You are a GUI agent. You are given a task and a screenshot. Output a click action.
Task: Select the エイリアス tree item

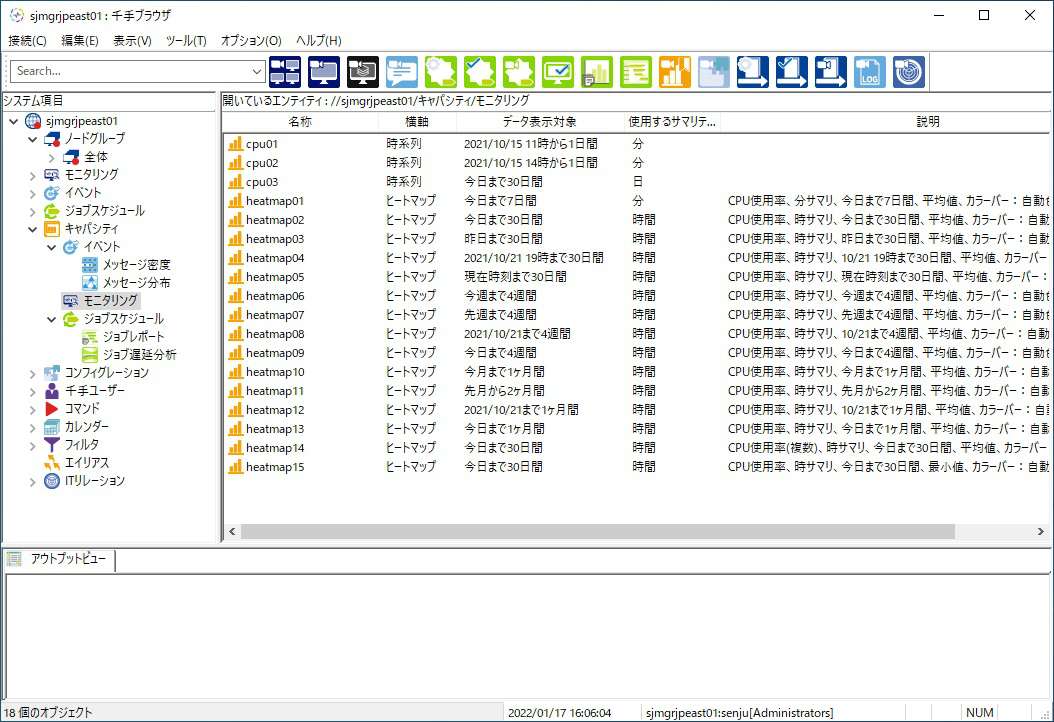click(87, 463)
